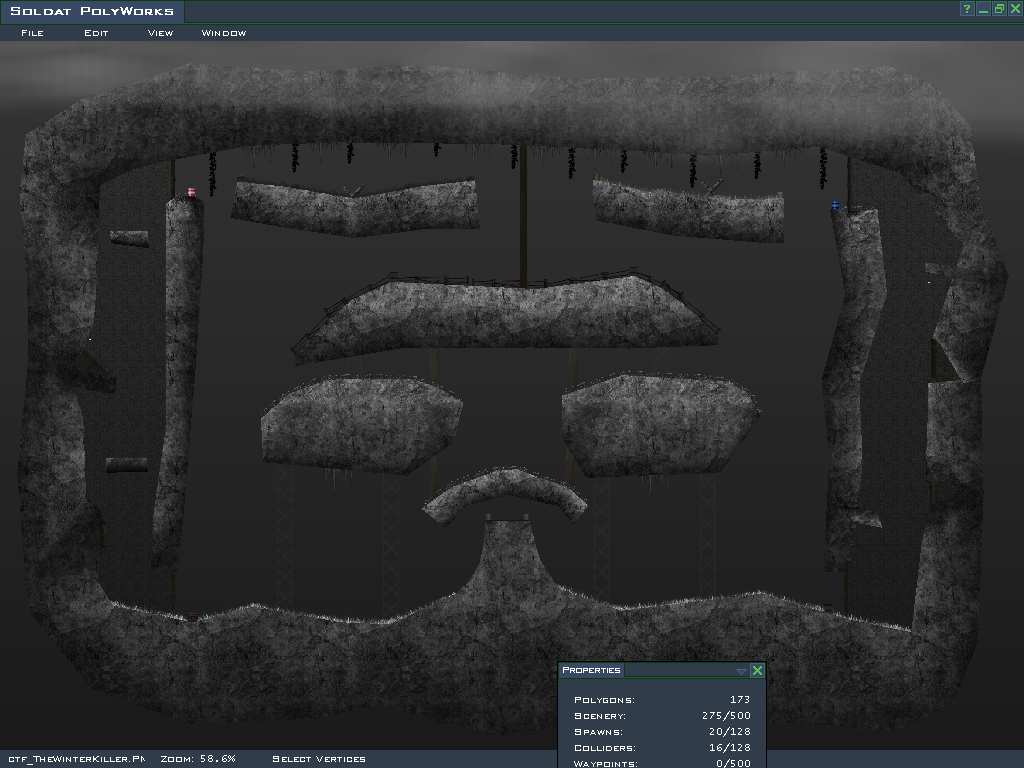The image size is (1024, 768).
Task: Click the Scenery 275/500 row in Properties
Action: 661,716
